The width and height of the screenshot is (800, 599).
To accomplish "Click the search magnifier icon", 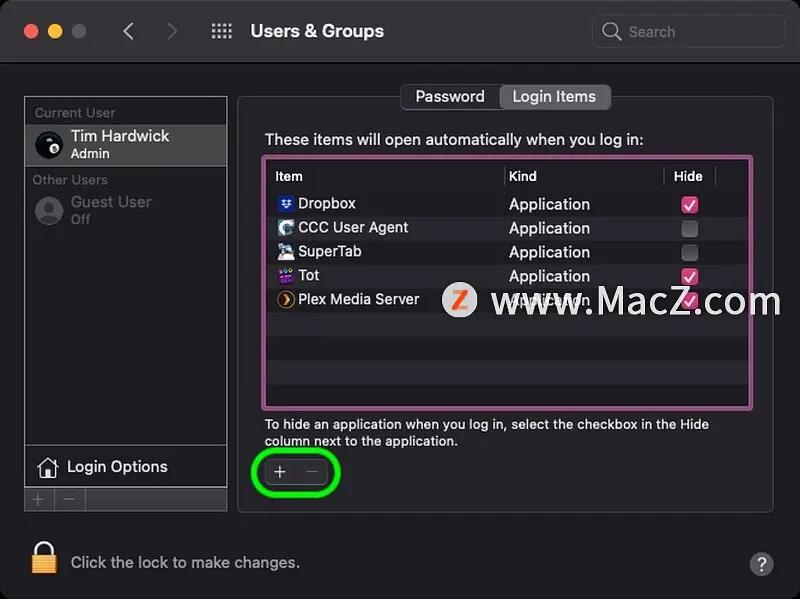I will pos(611,32).
